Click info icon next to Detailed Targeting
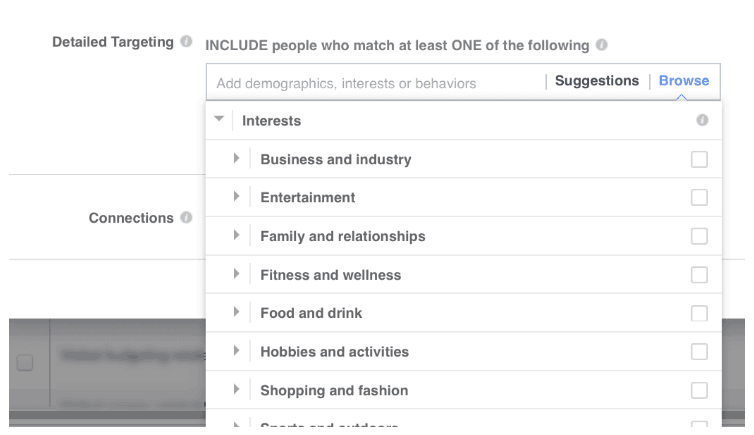This screenshot has height=435, width=754. click(186, 42)
